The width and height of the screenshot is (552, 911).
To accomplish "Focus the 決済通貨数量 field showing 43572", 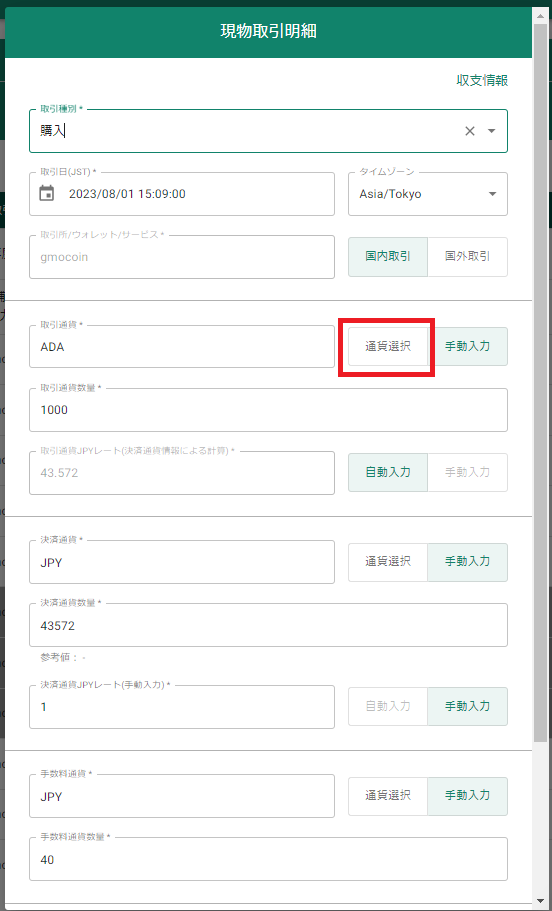I will (268, 625).
